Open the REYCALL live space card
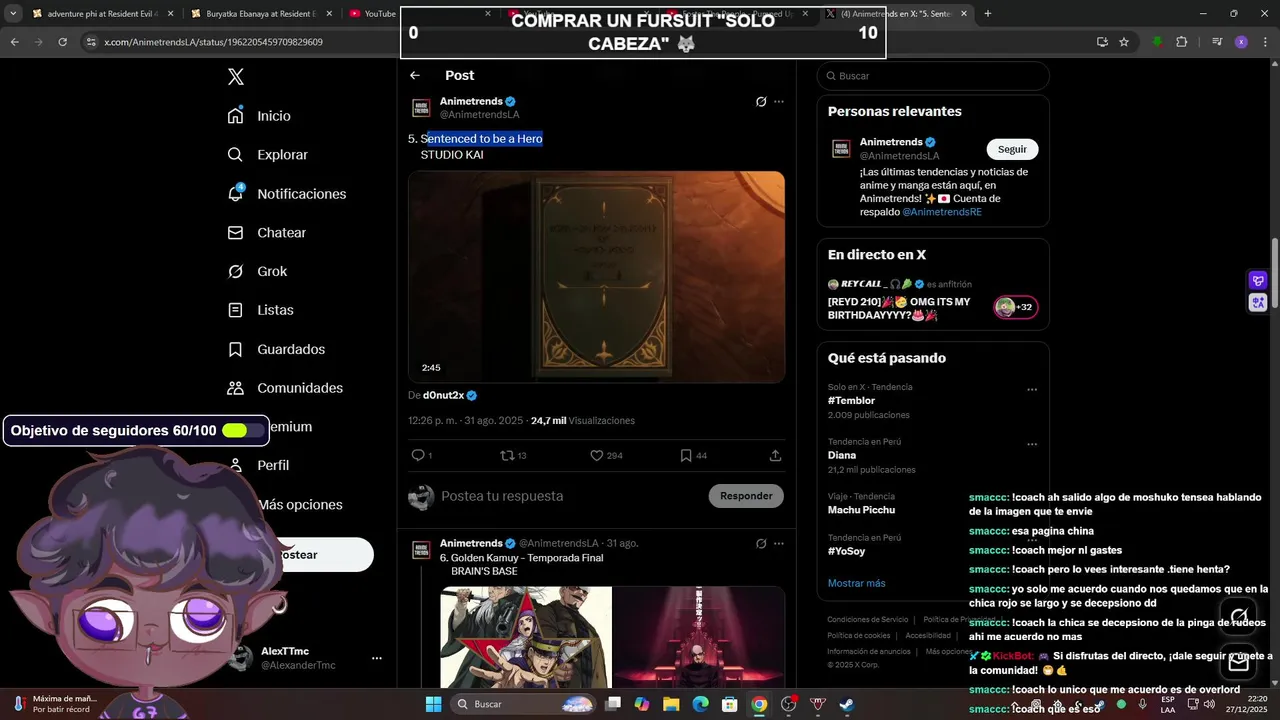 (932, 300)
